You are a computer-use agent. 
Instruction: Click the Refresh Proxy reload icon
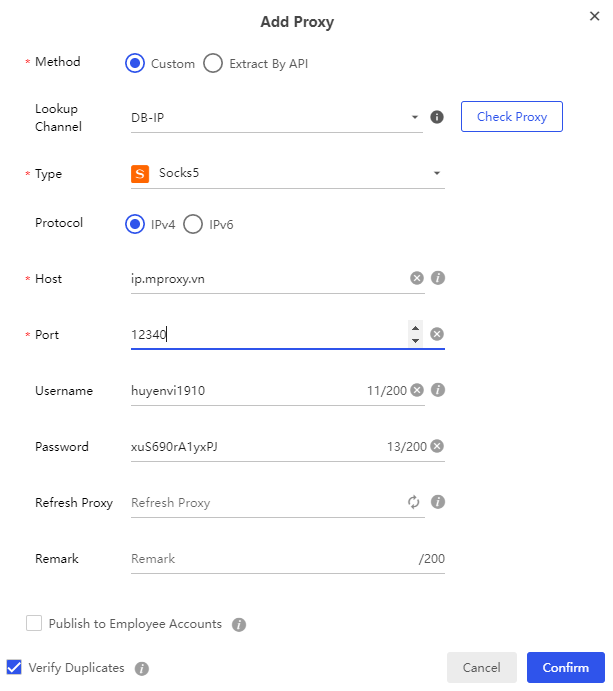click(414, 502)
